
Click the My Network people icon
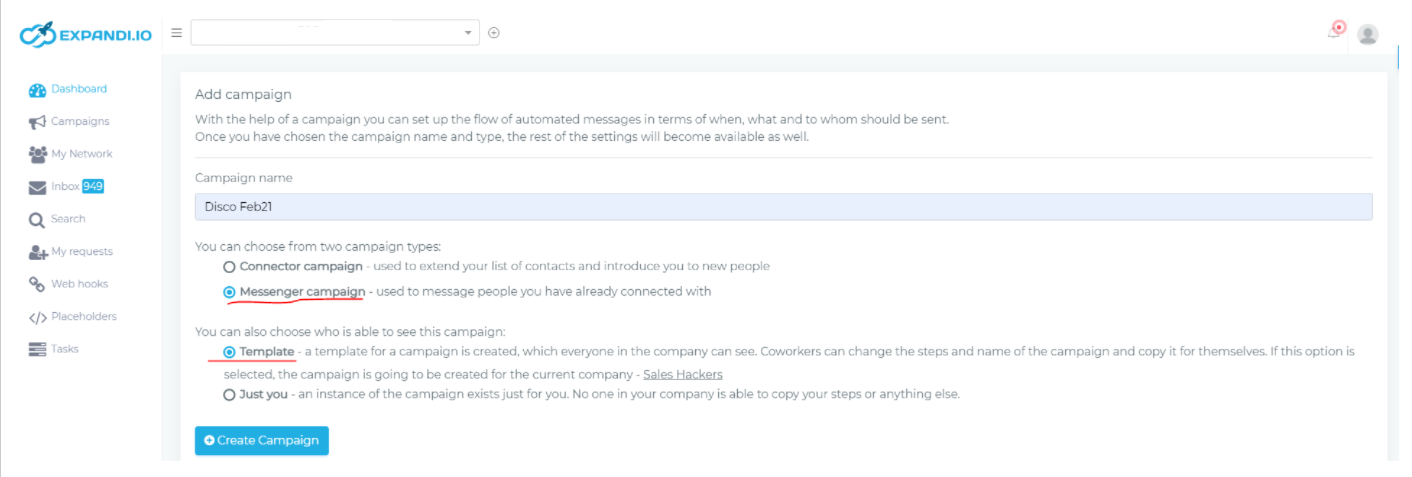37,154
